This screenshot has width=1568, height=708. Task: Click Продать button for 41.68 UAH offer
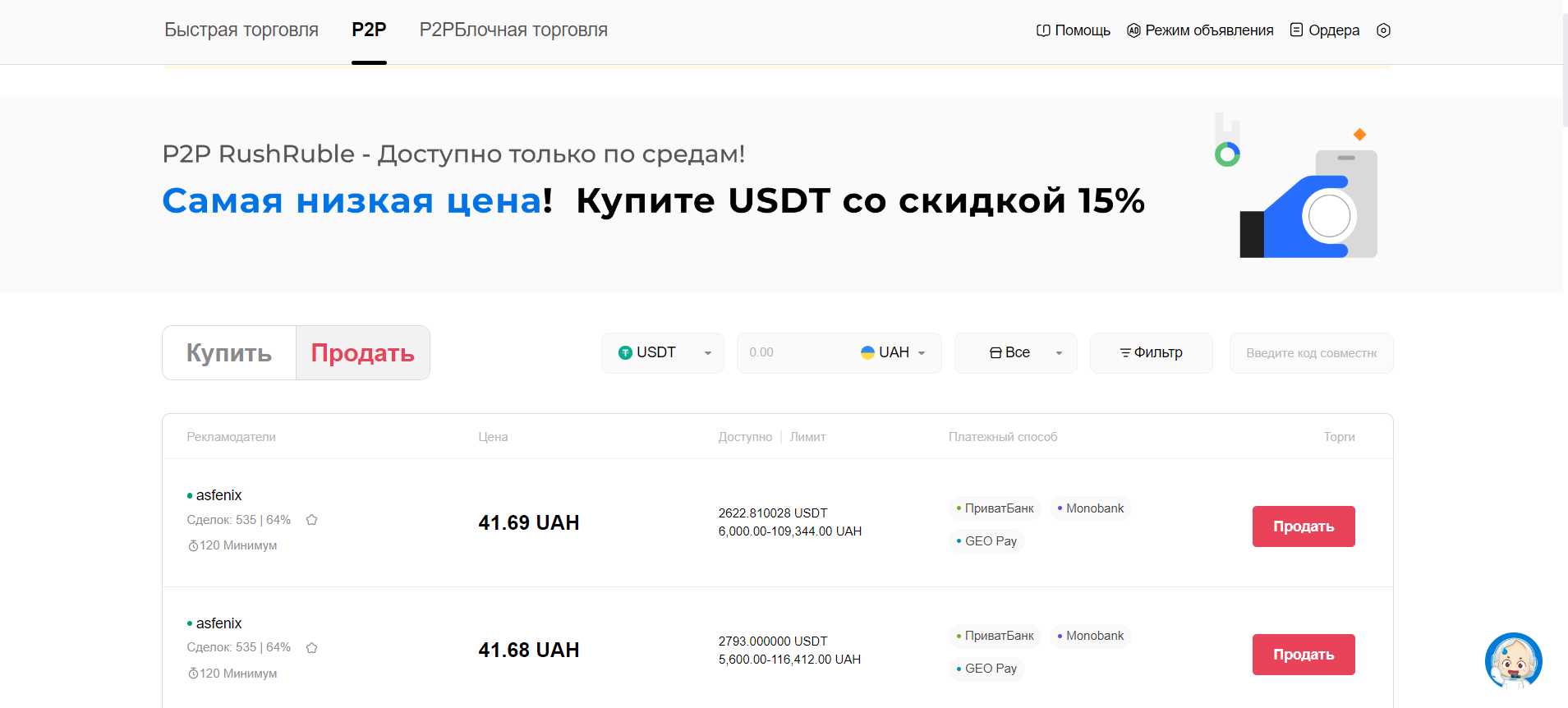(1304, 655)
